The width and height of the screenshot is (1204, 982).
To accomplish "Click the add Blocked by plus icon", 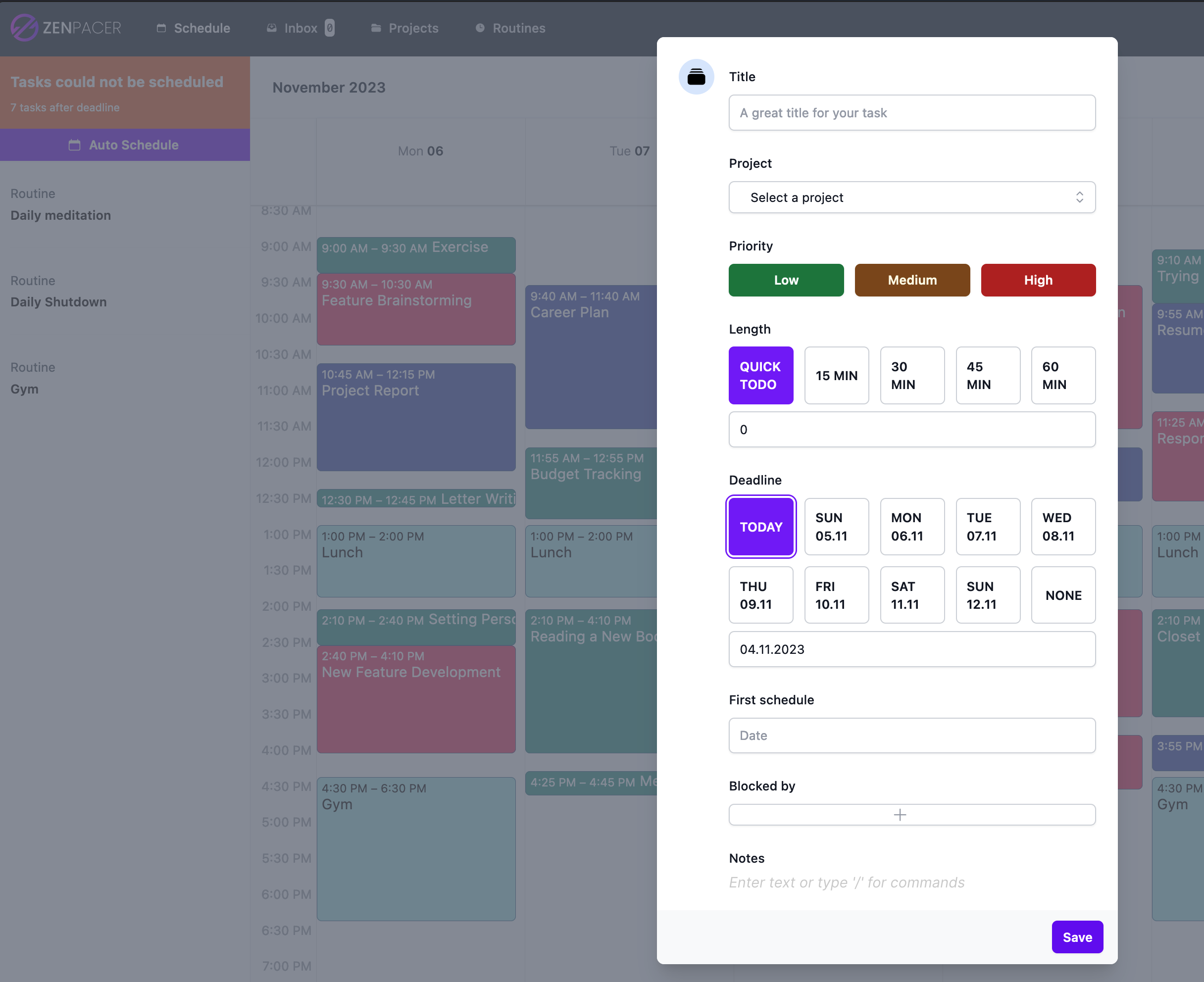I will [900, 814].
